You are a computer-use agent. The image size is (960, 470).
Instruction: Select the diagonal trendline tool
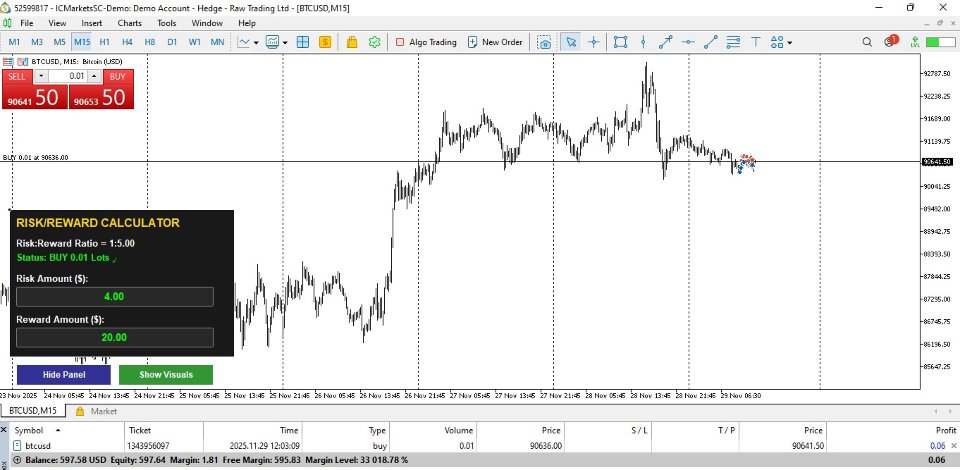pos(711,42)
